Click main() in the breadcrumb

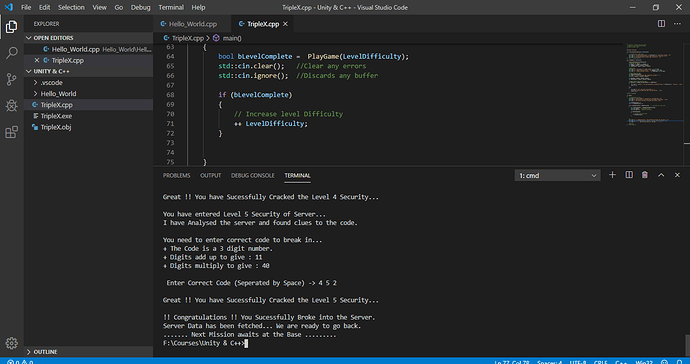(x=232, y=38)
